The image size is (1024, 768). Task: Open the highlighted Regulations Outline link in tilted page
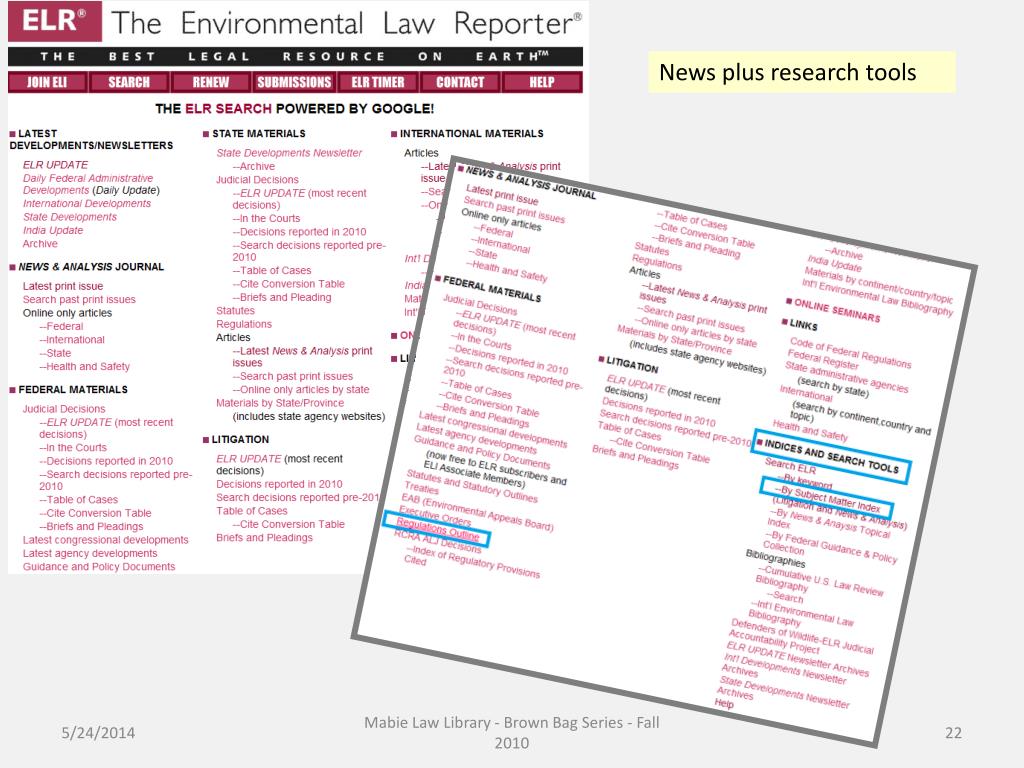(438, 530)
